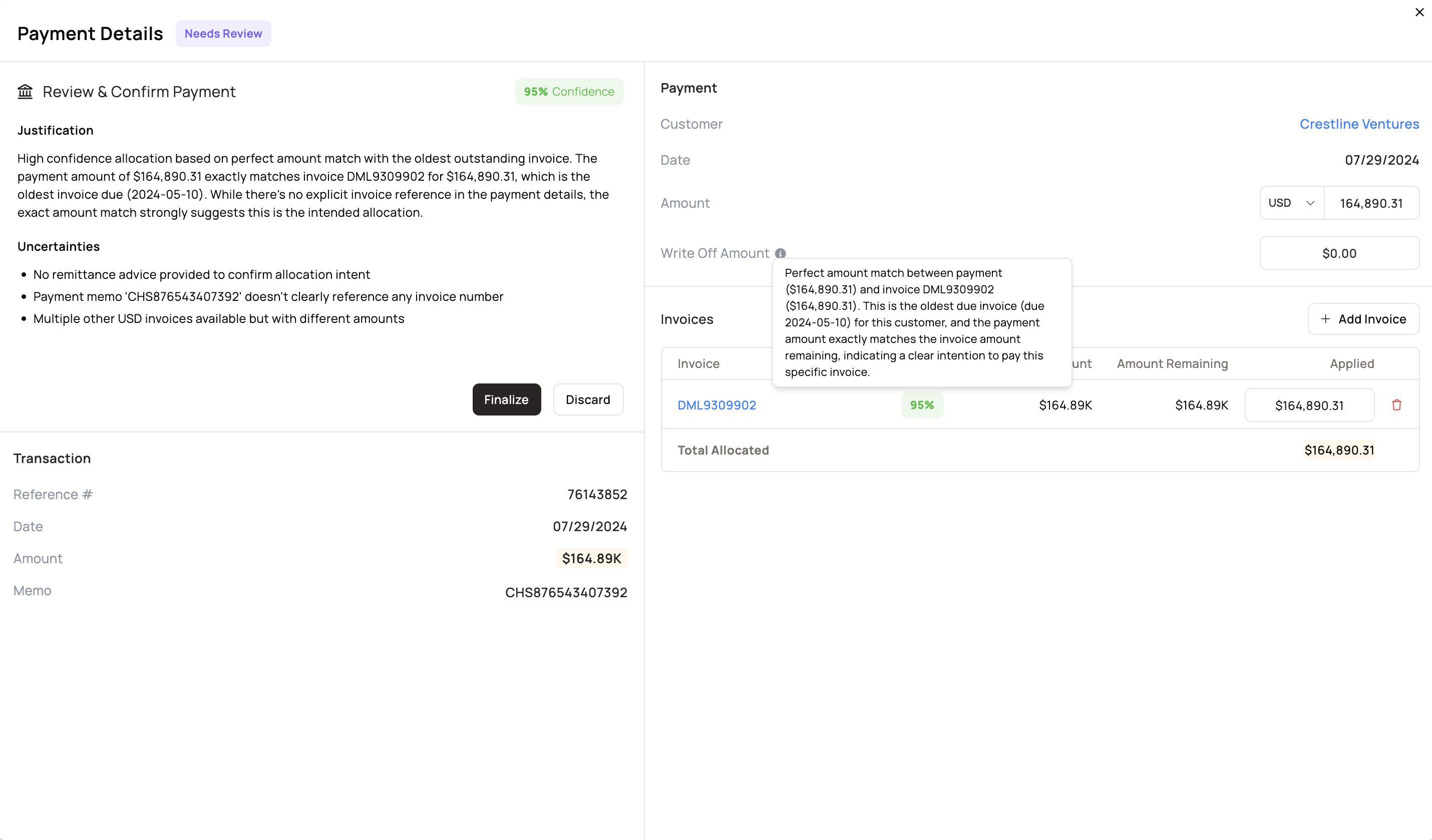This screenshot has width=1432, height=840.
Task: Open the USD currency dropdown
Action: tap(1291, 203)
